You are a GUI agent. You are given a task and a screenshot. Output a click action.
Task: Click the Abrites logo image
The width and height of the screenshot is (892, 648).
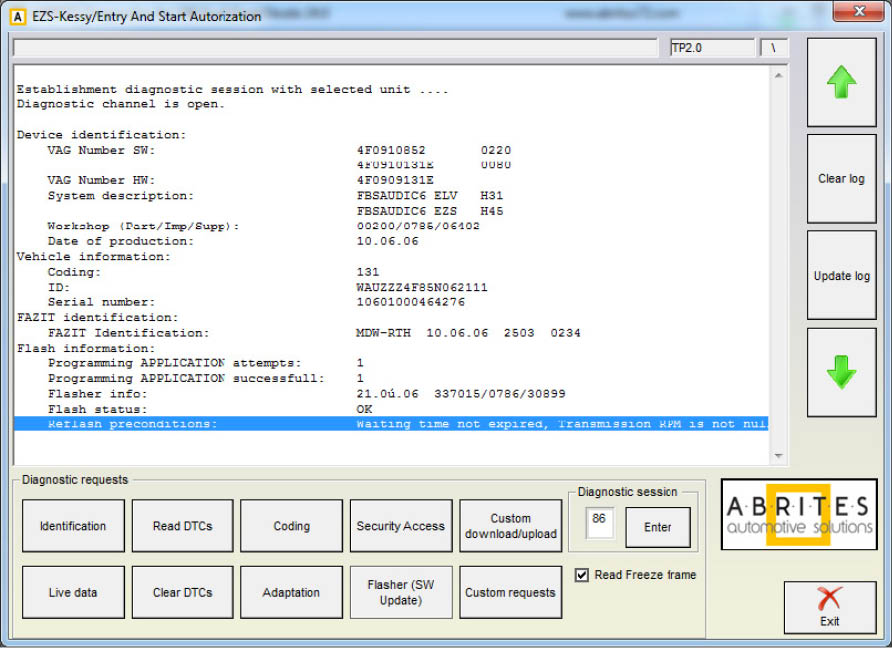click(x=798, y=514)
